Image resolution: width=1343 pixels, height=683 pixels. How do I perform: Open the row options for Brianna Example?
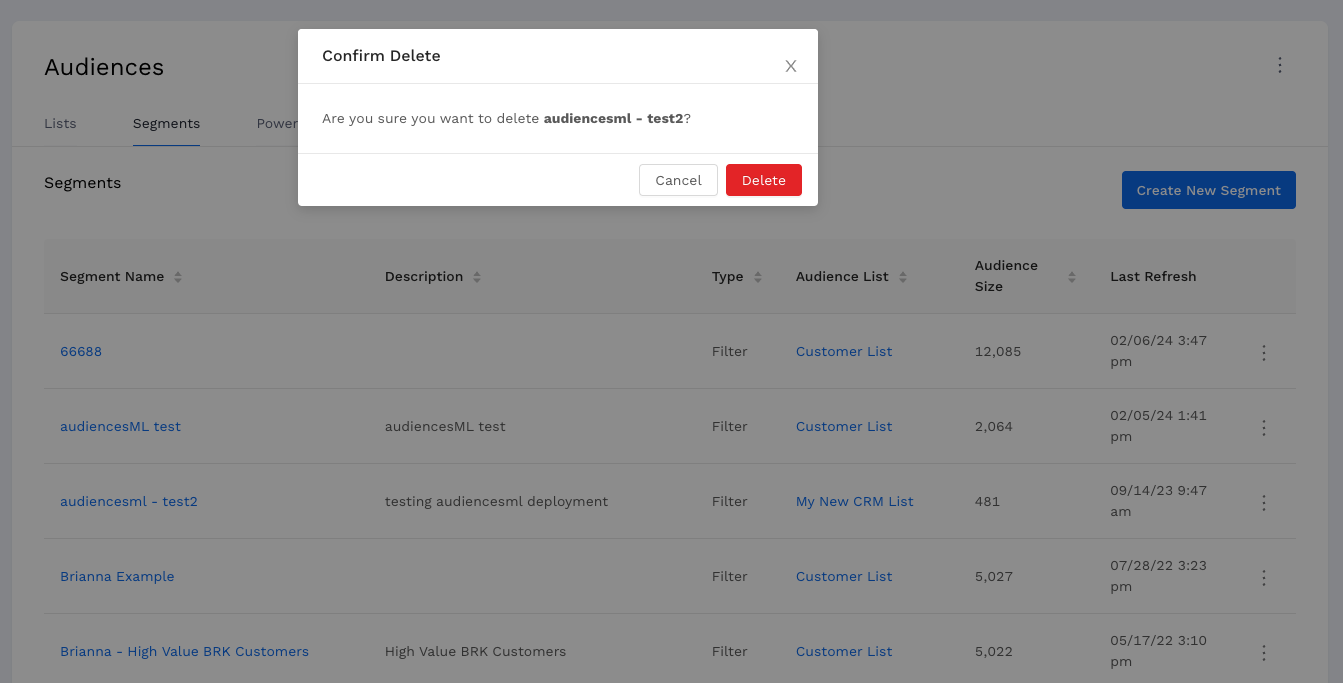1263,578
